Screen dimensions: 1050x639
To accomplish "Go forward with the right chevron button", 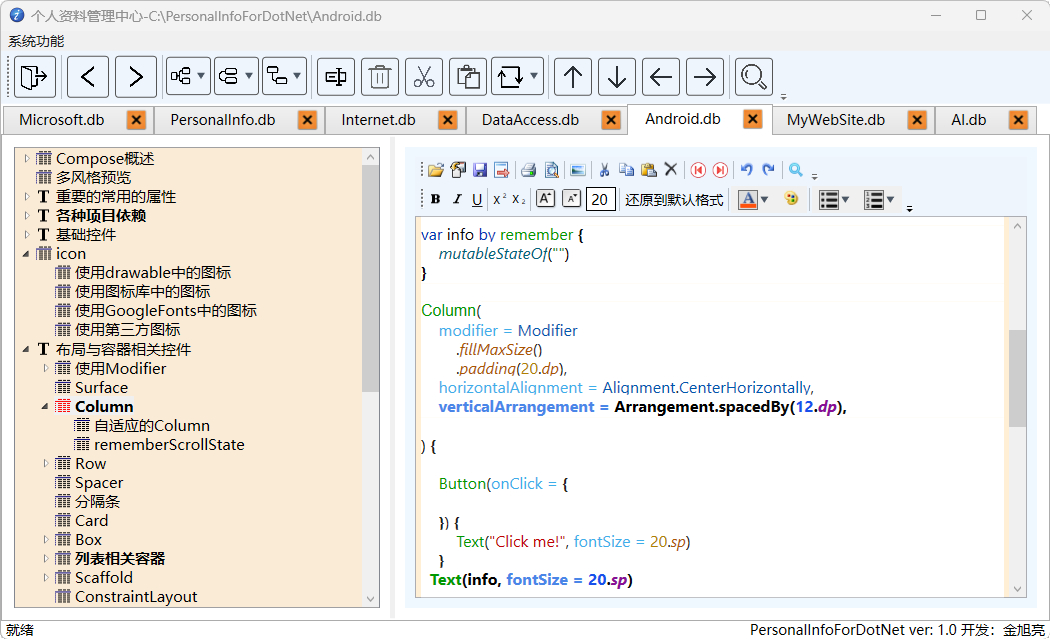I will click(x=135, y=77).
